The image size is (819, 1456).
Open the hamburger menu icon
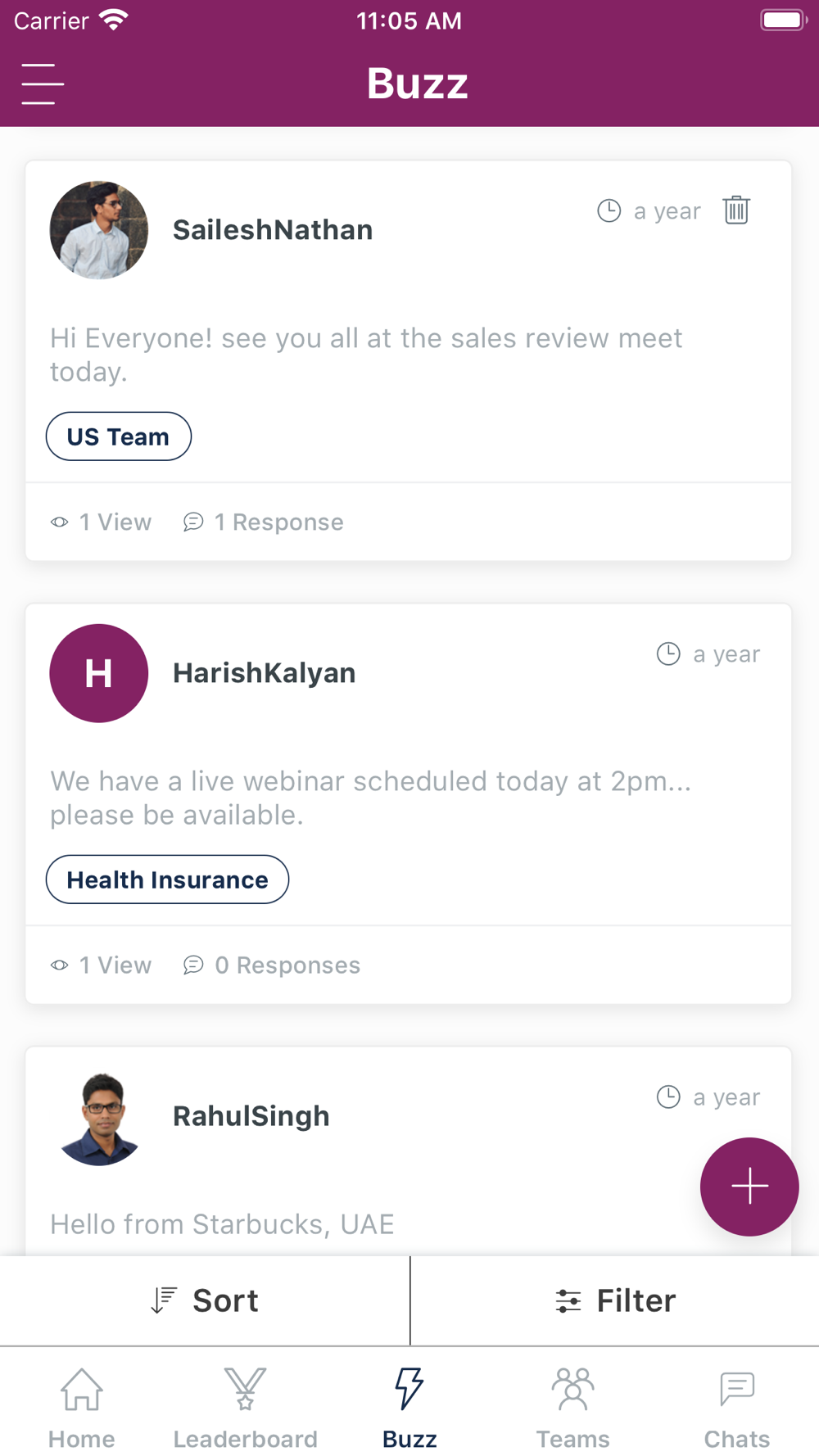coord(43,84)
